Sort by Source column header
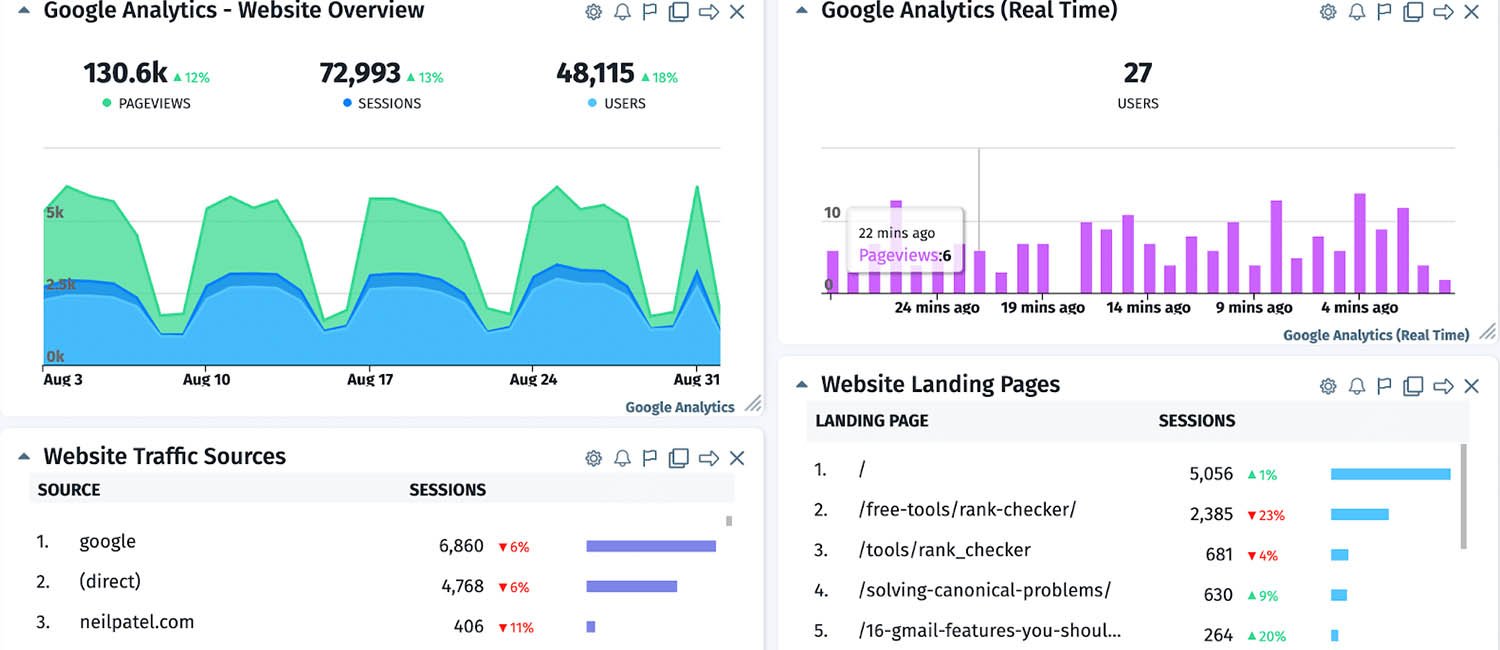Screen dimensions: 1500x650 [x=69, y=490]
